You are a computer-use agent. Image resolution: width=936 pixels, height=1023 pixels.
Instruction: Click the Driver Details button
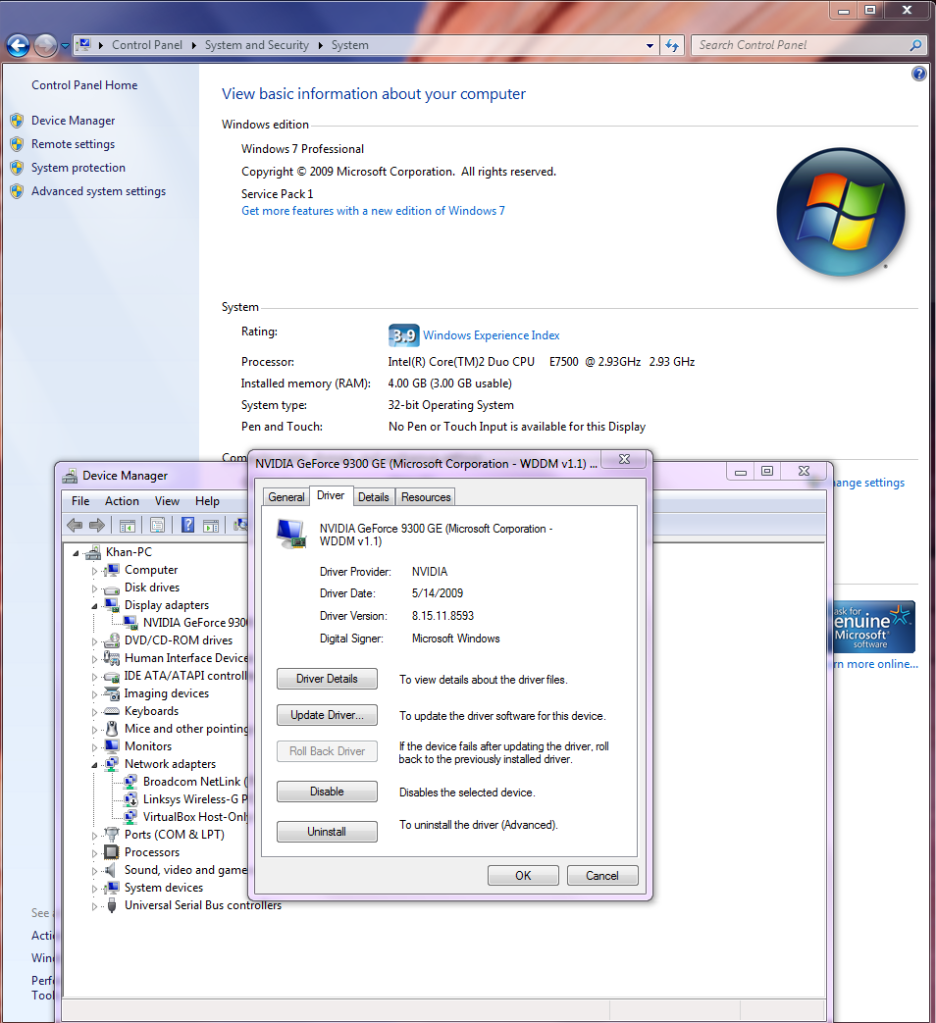tap(327, 679)
